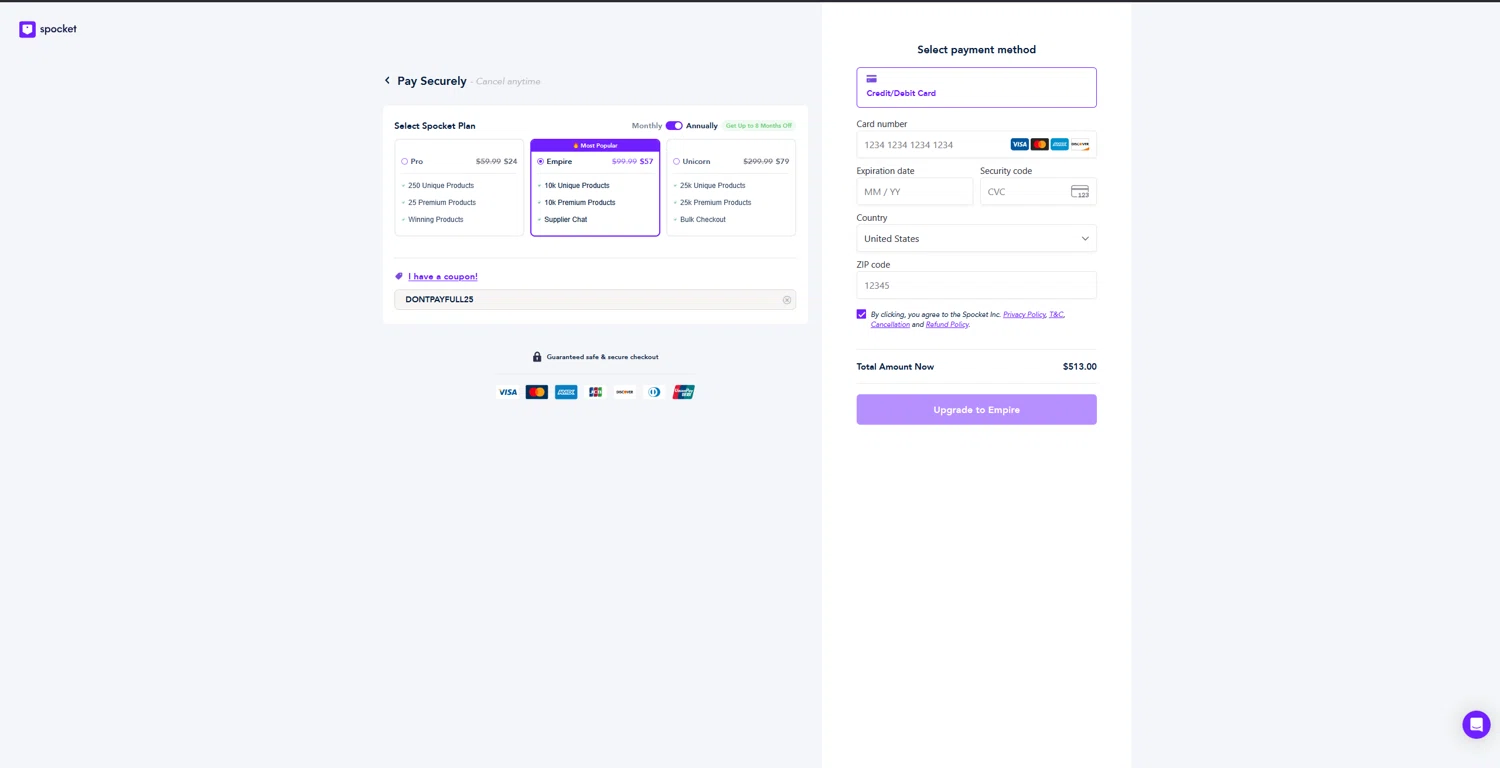Click the secure checkout lock icon
Viewport: 1500px width, 768px height.
coord(537,356)
